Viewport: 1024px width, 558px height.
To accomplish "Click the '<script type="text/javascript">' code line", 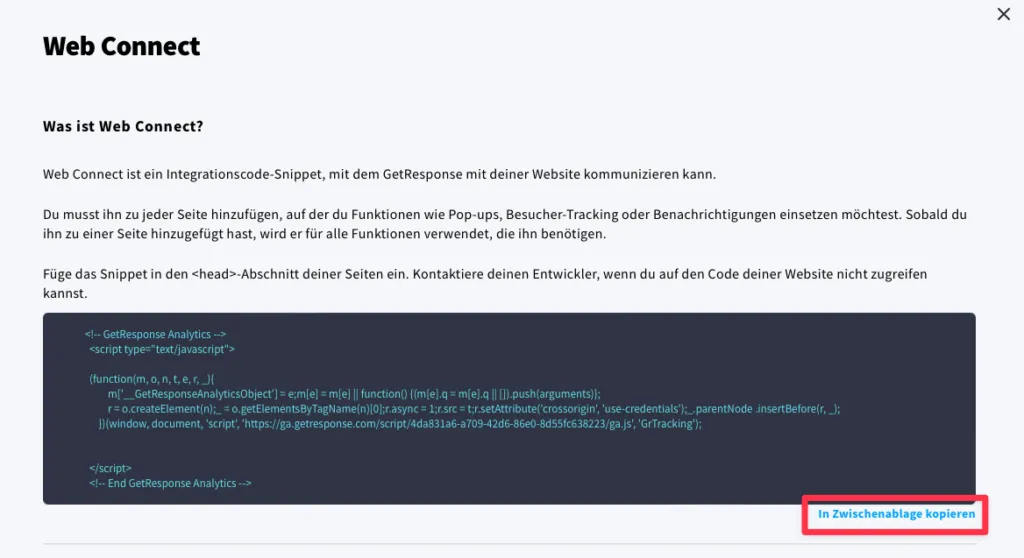I will point(162,349).
